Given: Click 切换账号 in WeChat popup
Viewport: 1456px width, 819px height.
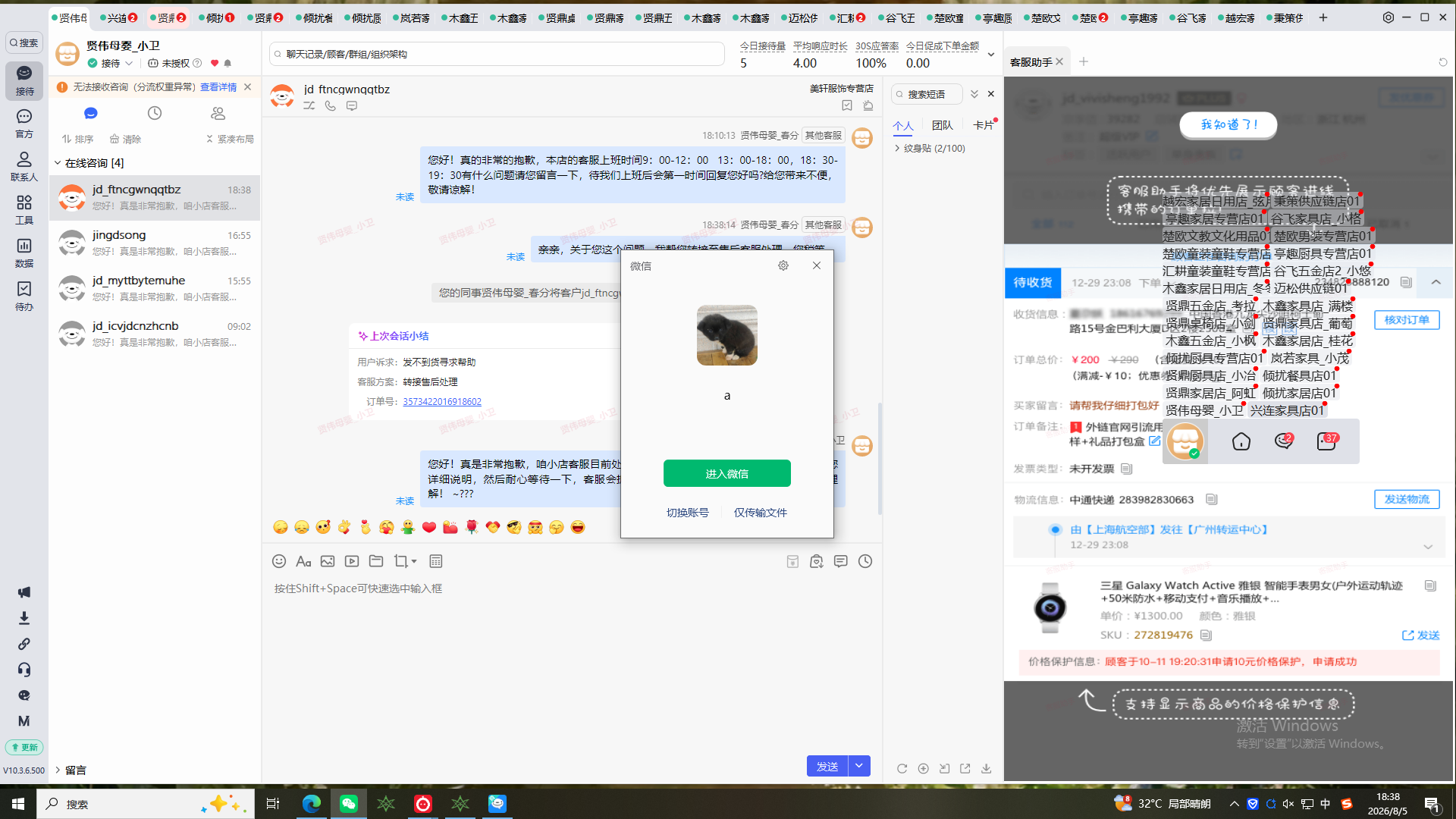Looking at the screenshot, I should click(x=688, y=513).
